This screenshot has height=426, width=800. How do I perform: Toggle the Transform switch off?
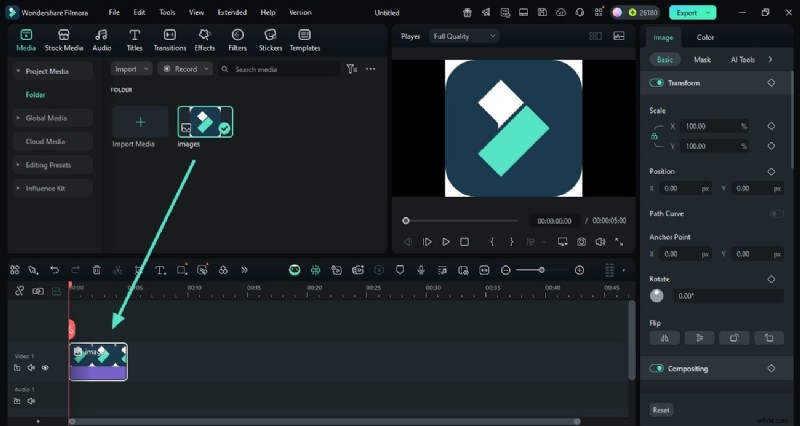point(656,83)
